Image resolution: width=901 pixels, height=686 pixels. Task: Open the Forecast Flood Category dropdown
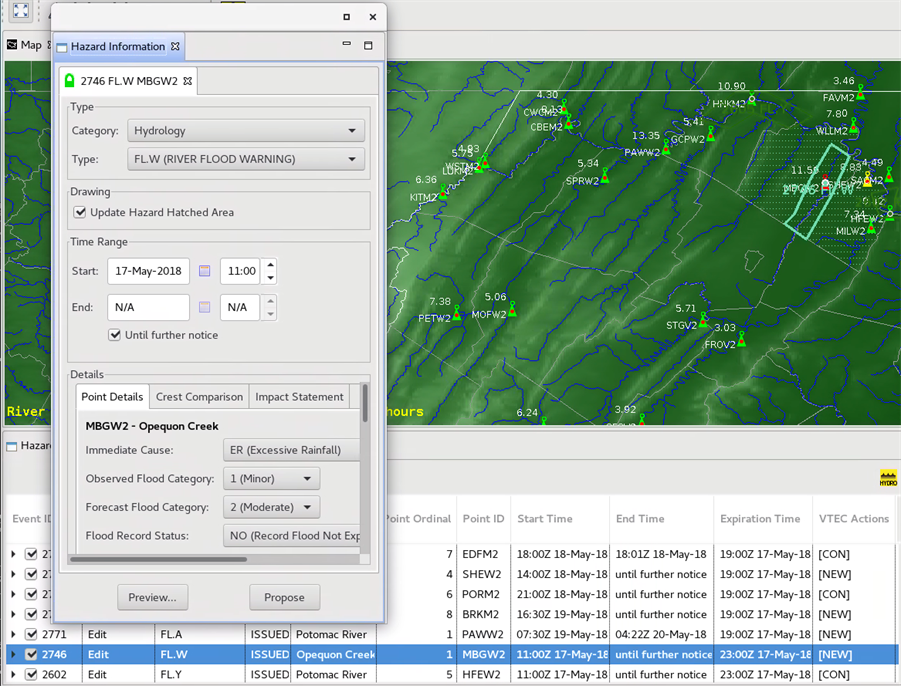click(271, 507)
